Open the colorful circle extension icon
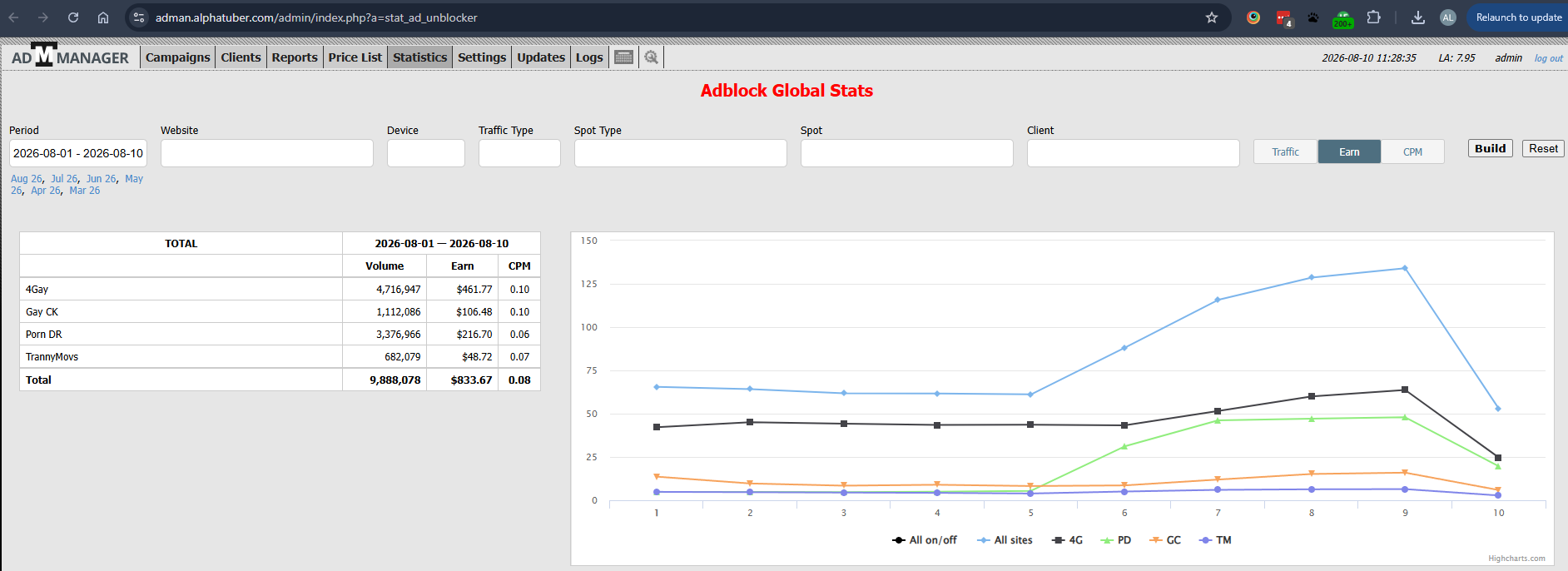Image resolution: width=1568 pixels, height=571 pixels. [x=1253, y=17]
